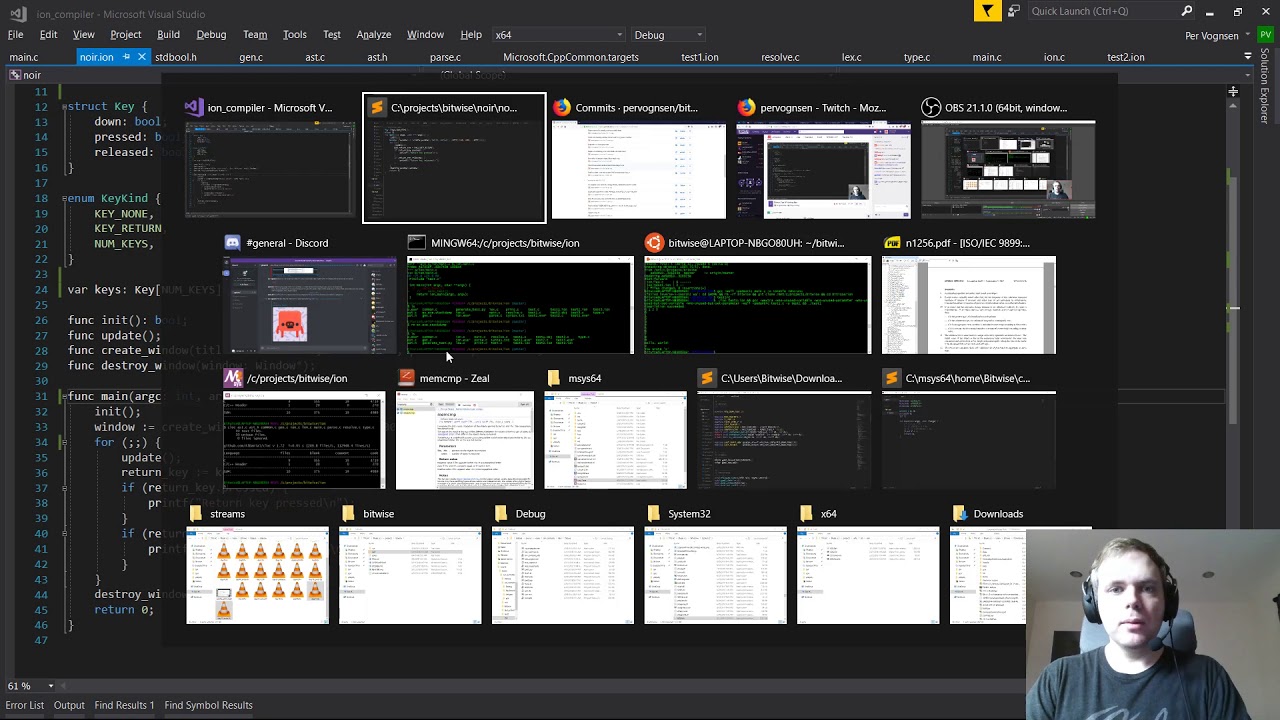
Task: Toggle the pin on noir.ion tab
Action: pos(126,57)
